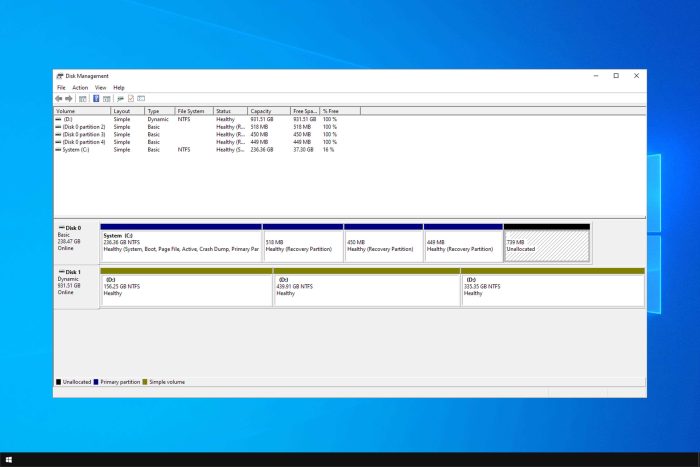Select Disk 0 partition 3 in list
This screenshot has width=700, height=467.
pos(195,134)
